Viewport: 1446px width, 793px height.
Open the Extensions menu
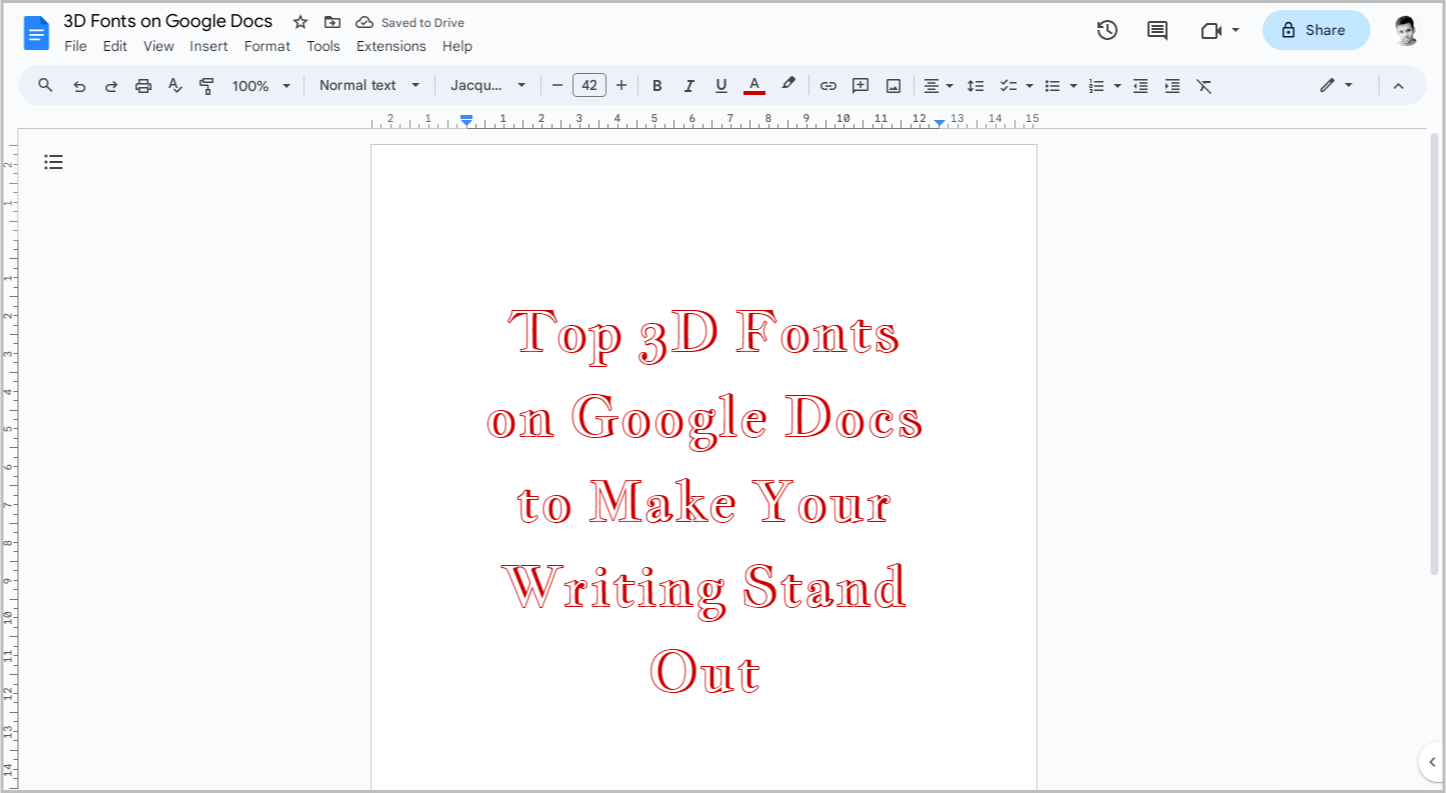pos(391,46)
